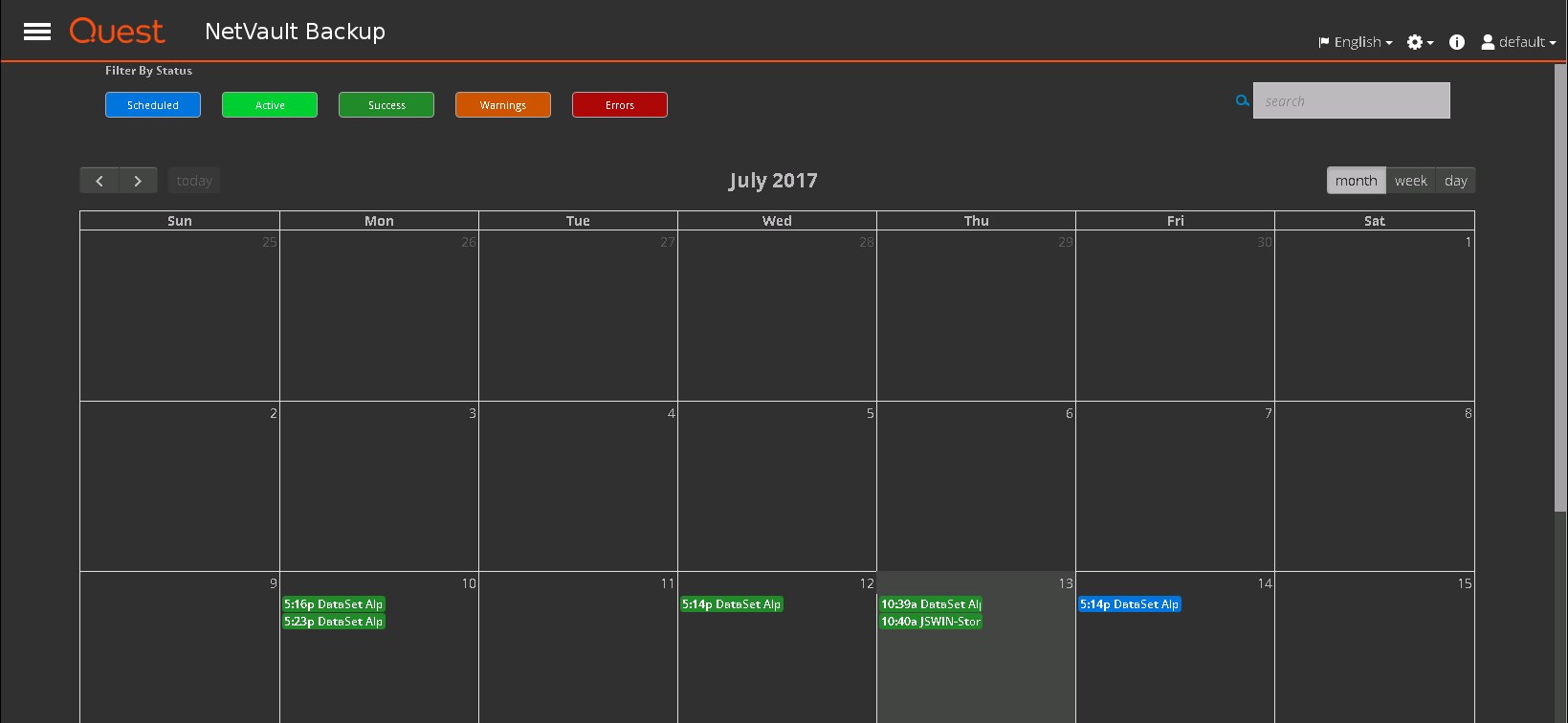Open the settings gear menu
The image size is (1568, 723).
tap(1419, 42)
